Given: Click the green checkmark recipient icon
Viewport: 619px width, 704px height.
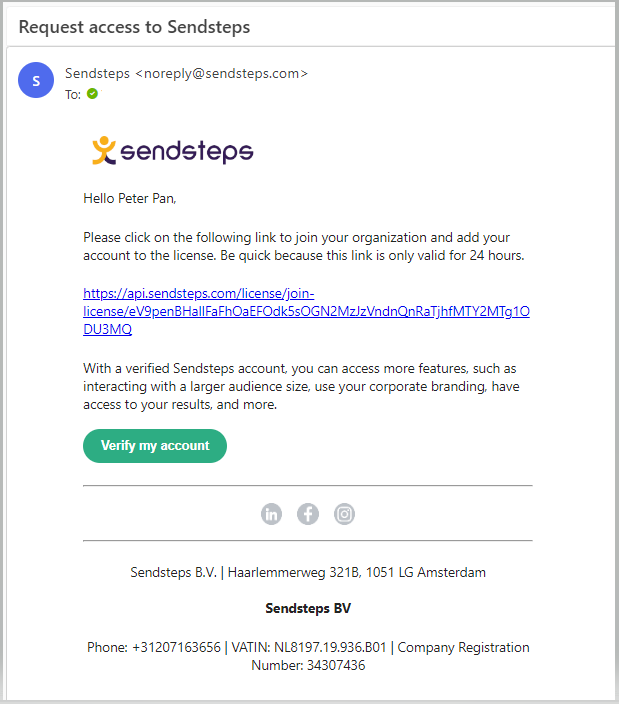Looking at the screenshot, I should pos(92,94).
